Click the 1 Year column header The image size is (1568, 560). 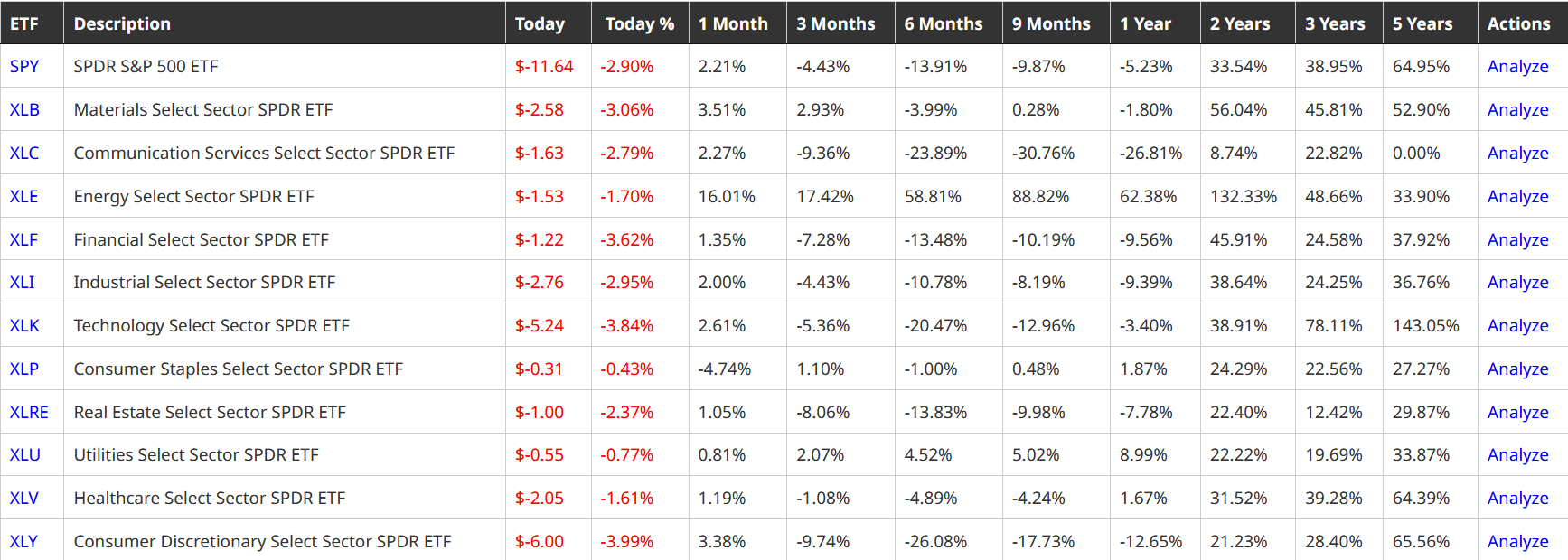[1145, 24]
